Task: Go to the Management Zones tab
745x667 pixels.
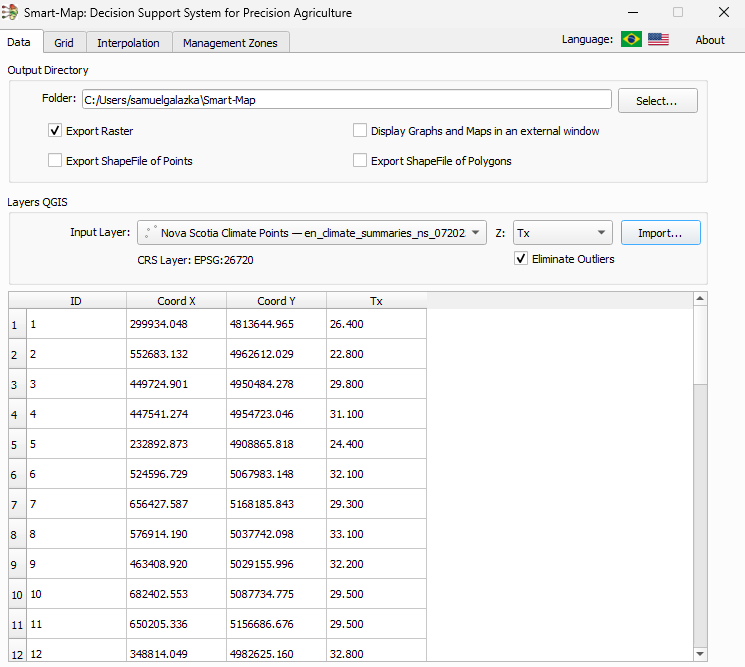Action: coord(231,43)
